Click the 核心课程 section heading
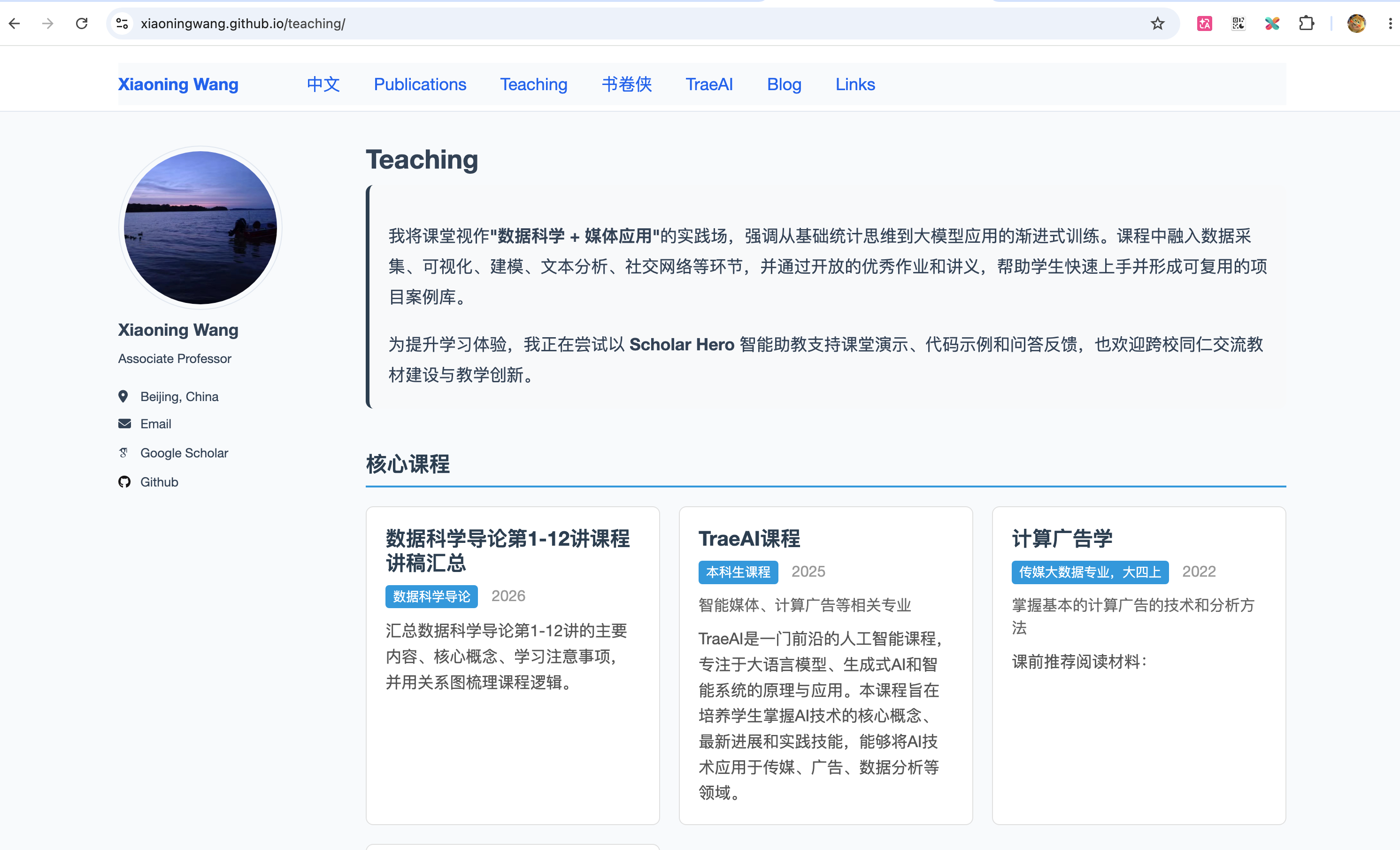The width and height of the screenshot is (1400, 850). tap(408, 464)
